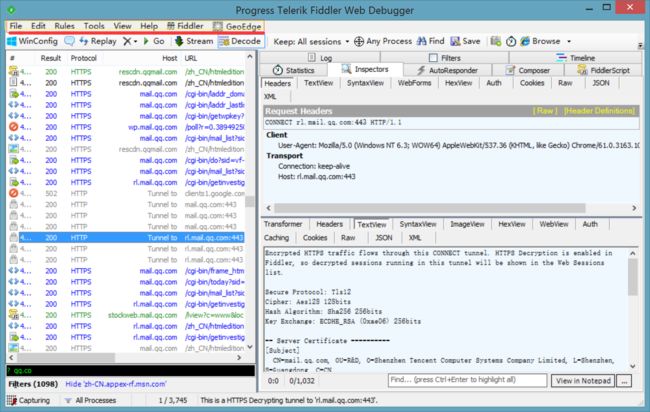The width and height of the screenshot is (650, 412).
Task: Click the toolbar overflow arrow at far right
Action: (640, 45)
